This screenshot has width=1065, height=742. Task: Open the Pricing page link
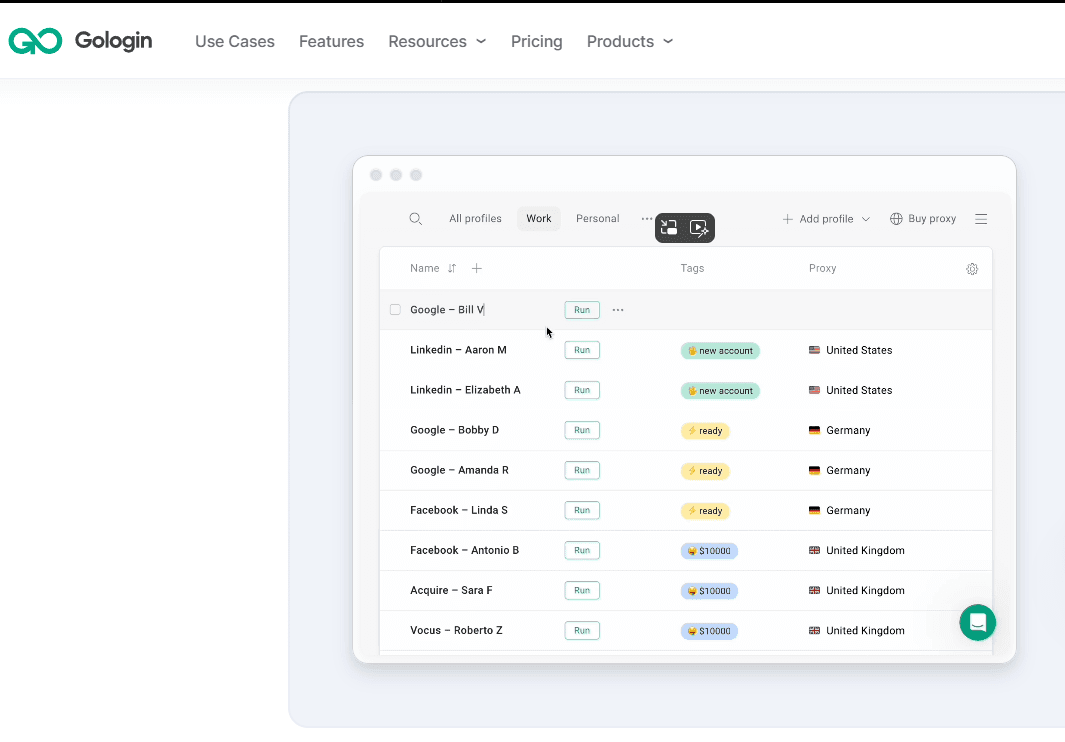pos(536,41)
